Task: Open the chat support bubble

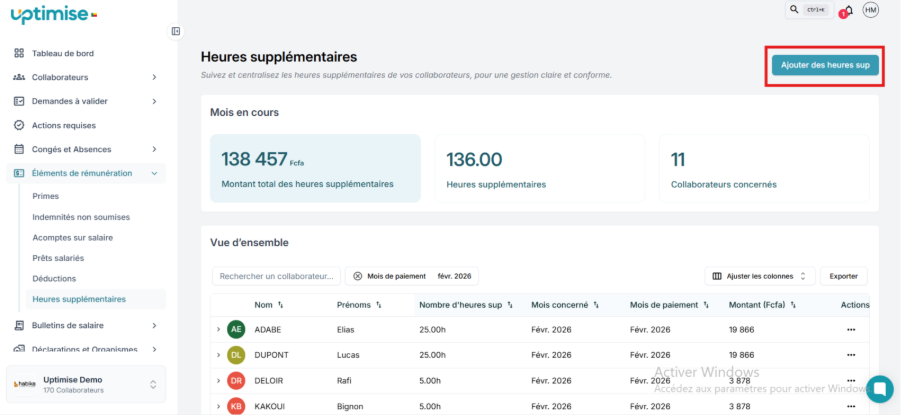Action: coord(880,388)
